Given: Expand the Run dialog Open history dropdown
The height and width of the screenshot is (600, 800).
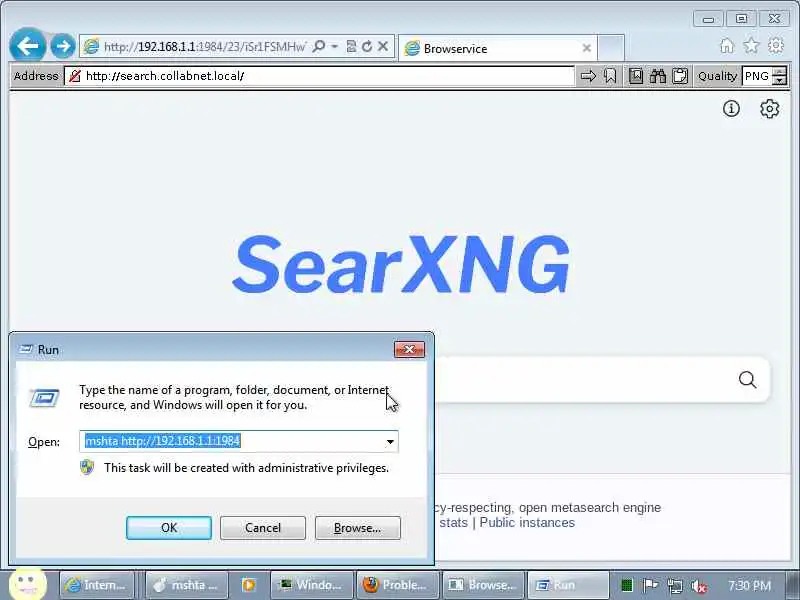Looking at the screenshot, I should click(390, 441).
